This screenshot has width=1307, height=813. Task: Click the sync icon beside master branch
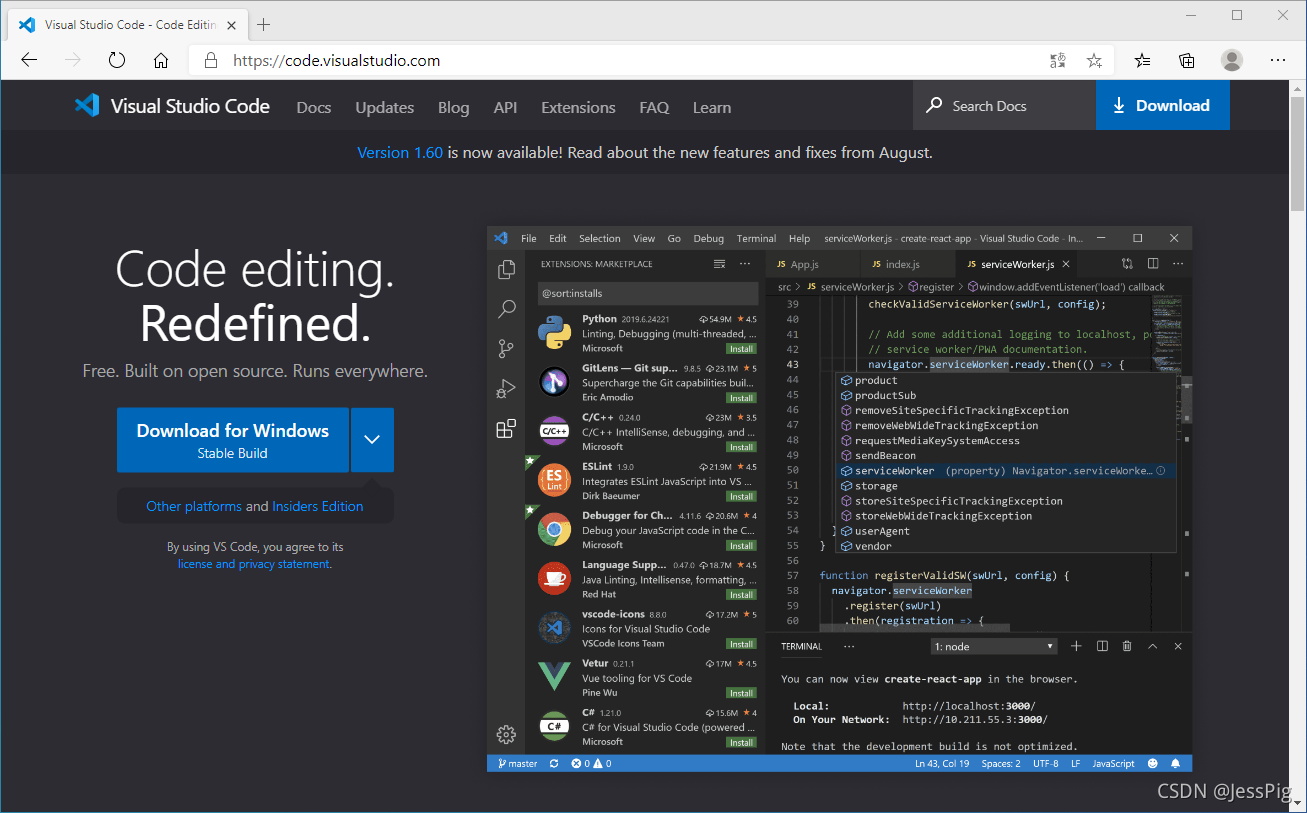click(555, 763)
